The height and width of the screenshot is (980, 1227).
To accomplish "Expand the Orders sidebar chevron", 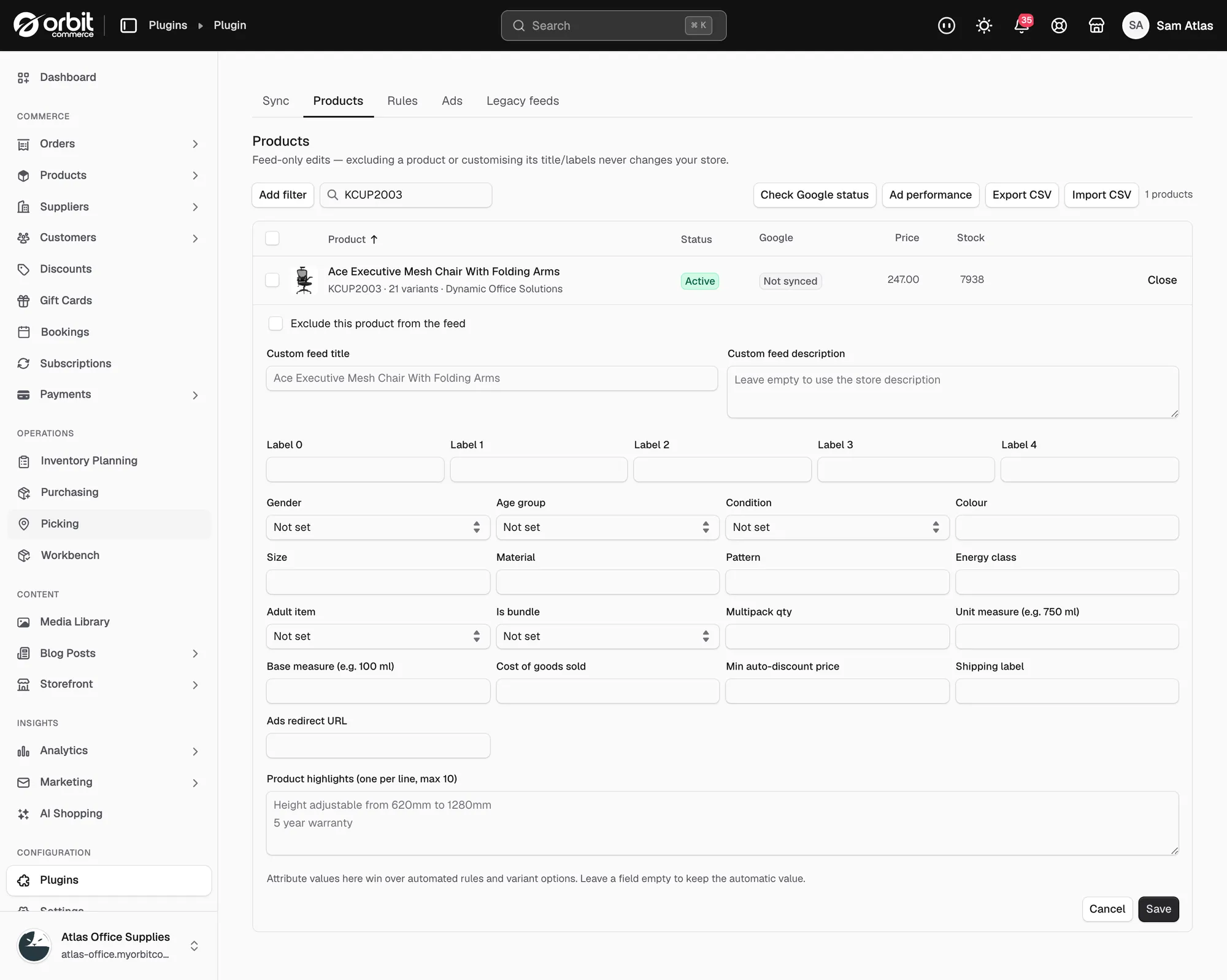I will (195, 144).
